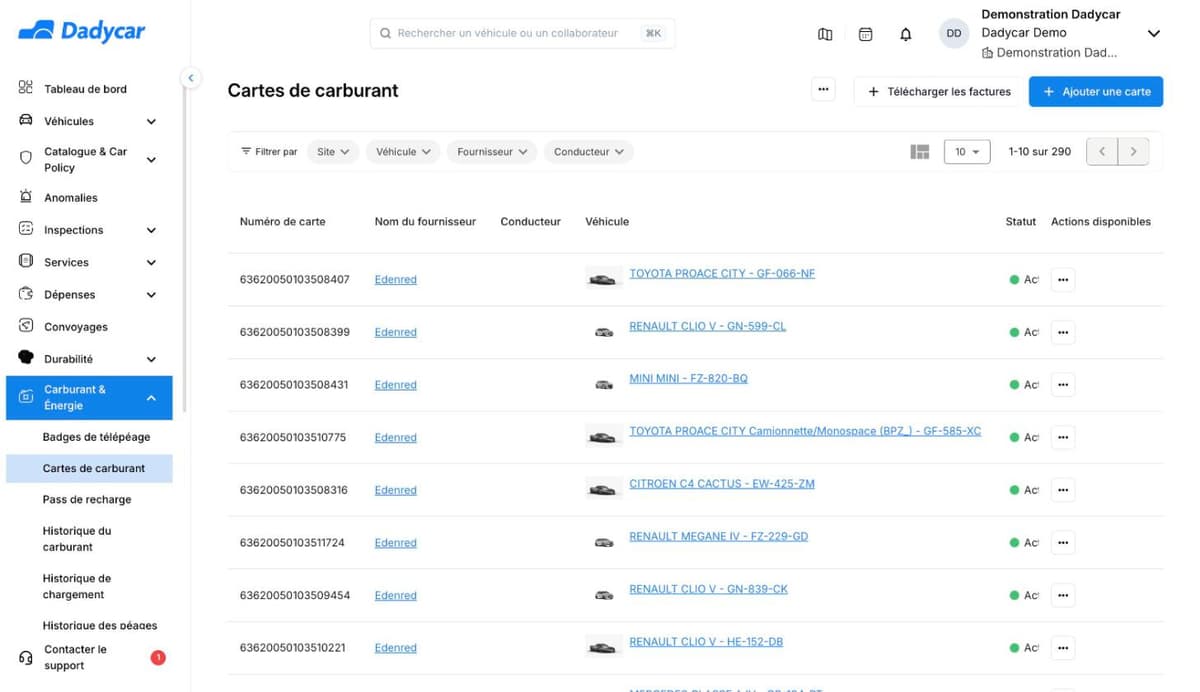Expand the account menu chevron
The width and height of the screenshot is (1200, 692).
[x=1153, y=34]
